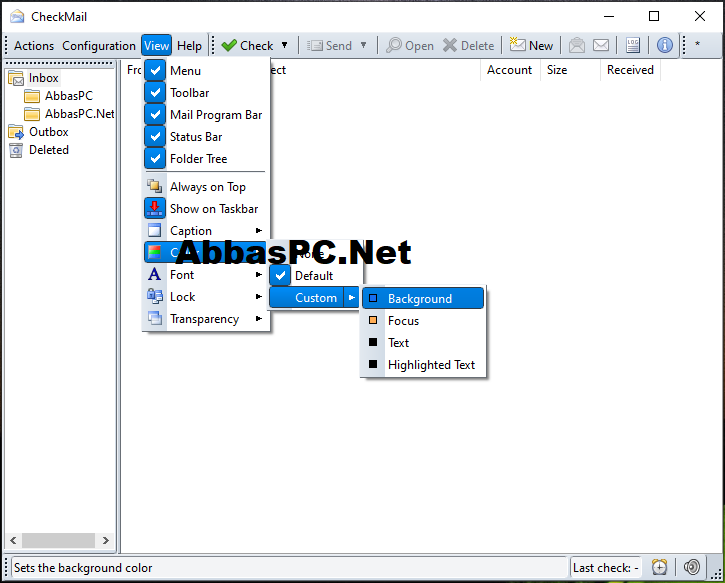Choose Focus custom color
This screenshot has height=583, width=725.
(x=423, y=321)
